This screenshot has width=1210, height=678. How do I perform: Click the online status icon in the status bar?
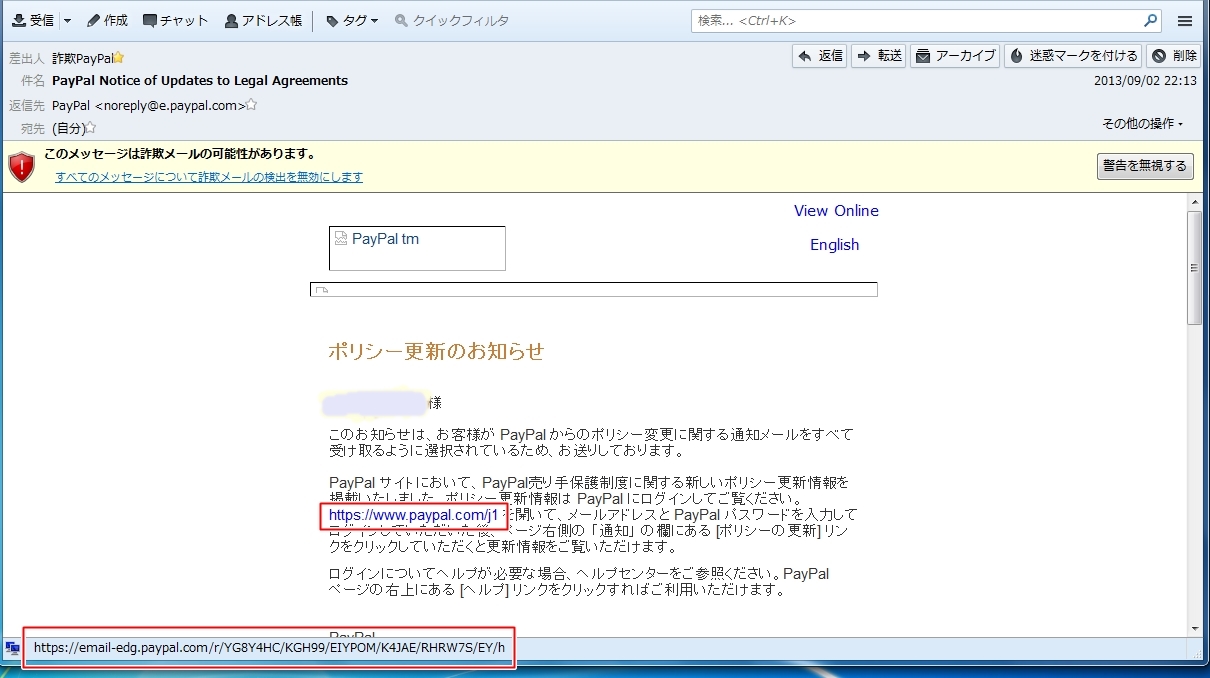tap(13, 648)
